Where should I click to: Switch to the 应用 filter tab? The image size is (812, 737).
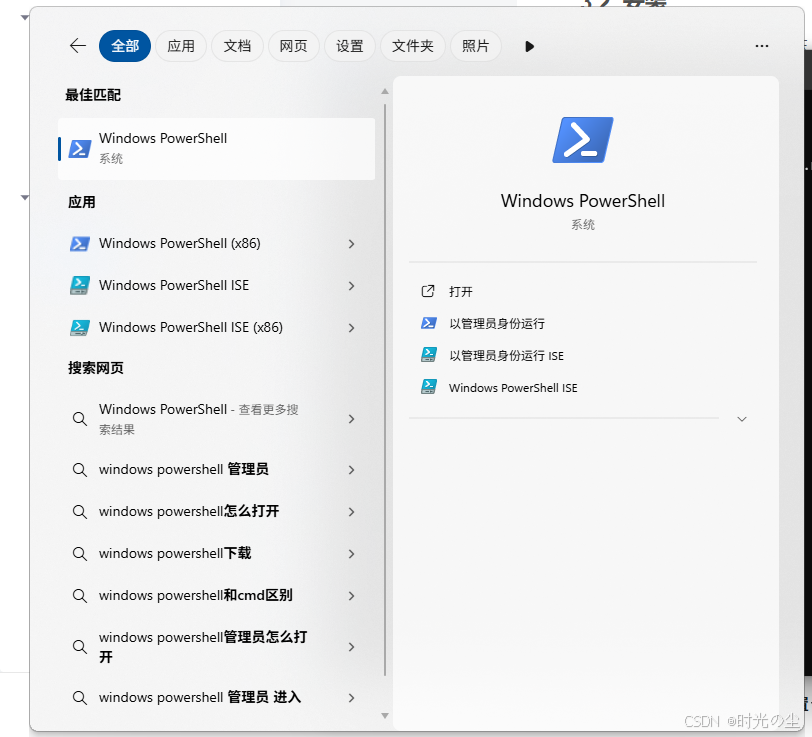coord(181,46)
